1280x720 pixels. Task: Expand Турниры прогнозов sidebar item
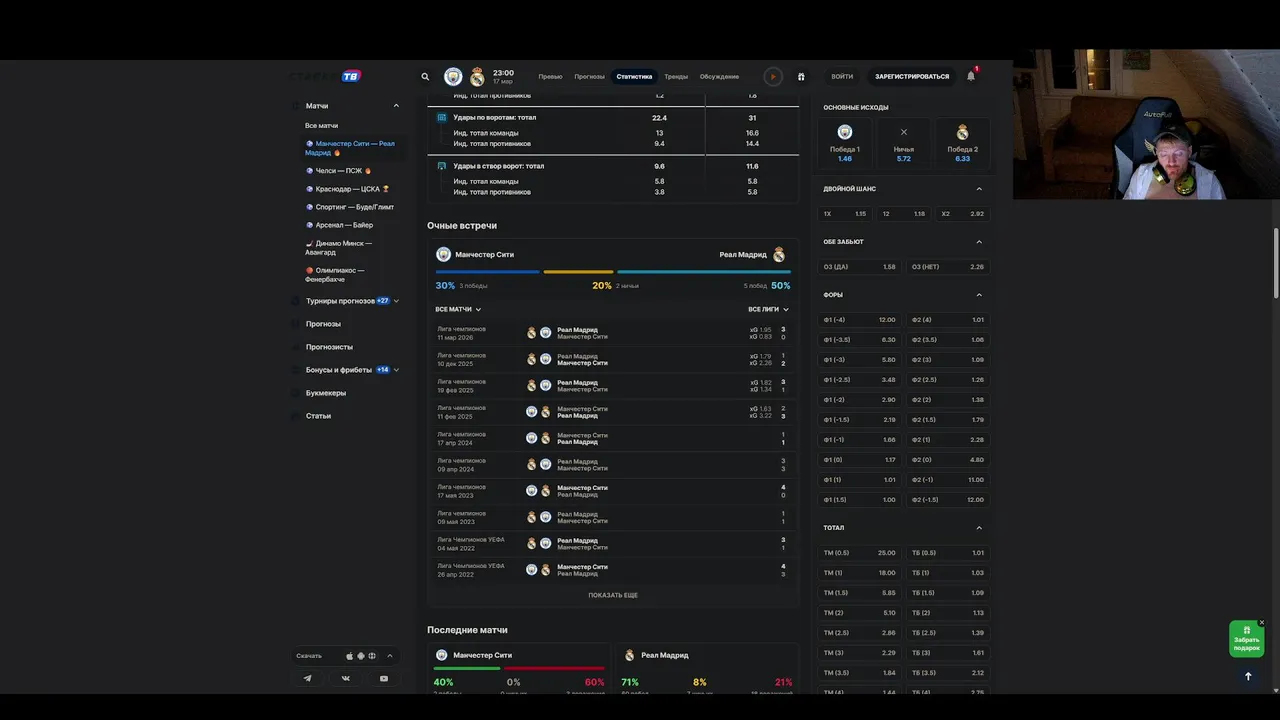click(396, 301)
